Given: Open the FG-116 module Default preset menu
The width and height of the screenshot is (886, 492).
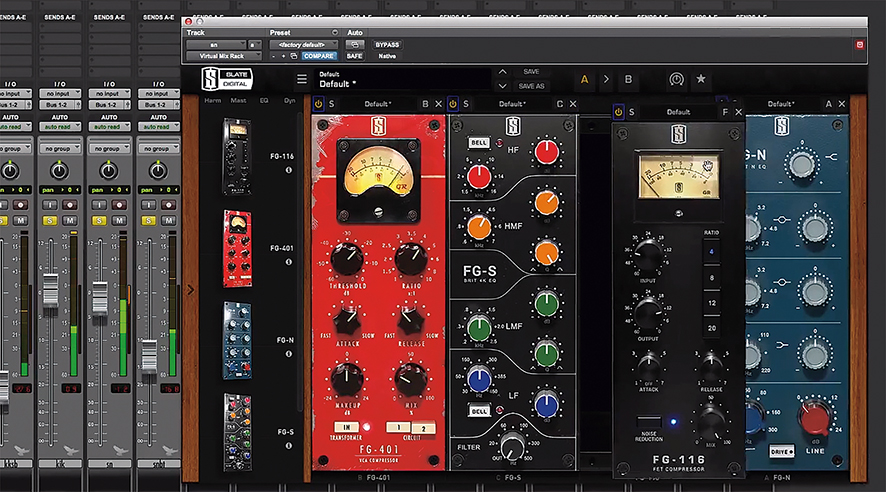Looking at the screenshot, I should point(678,112).
